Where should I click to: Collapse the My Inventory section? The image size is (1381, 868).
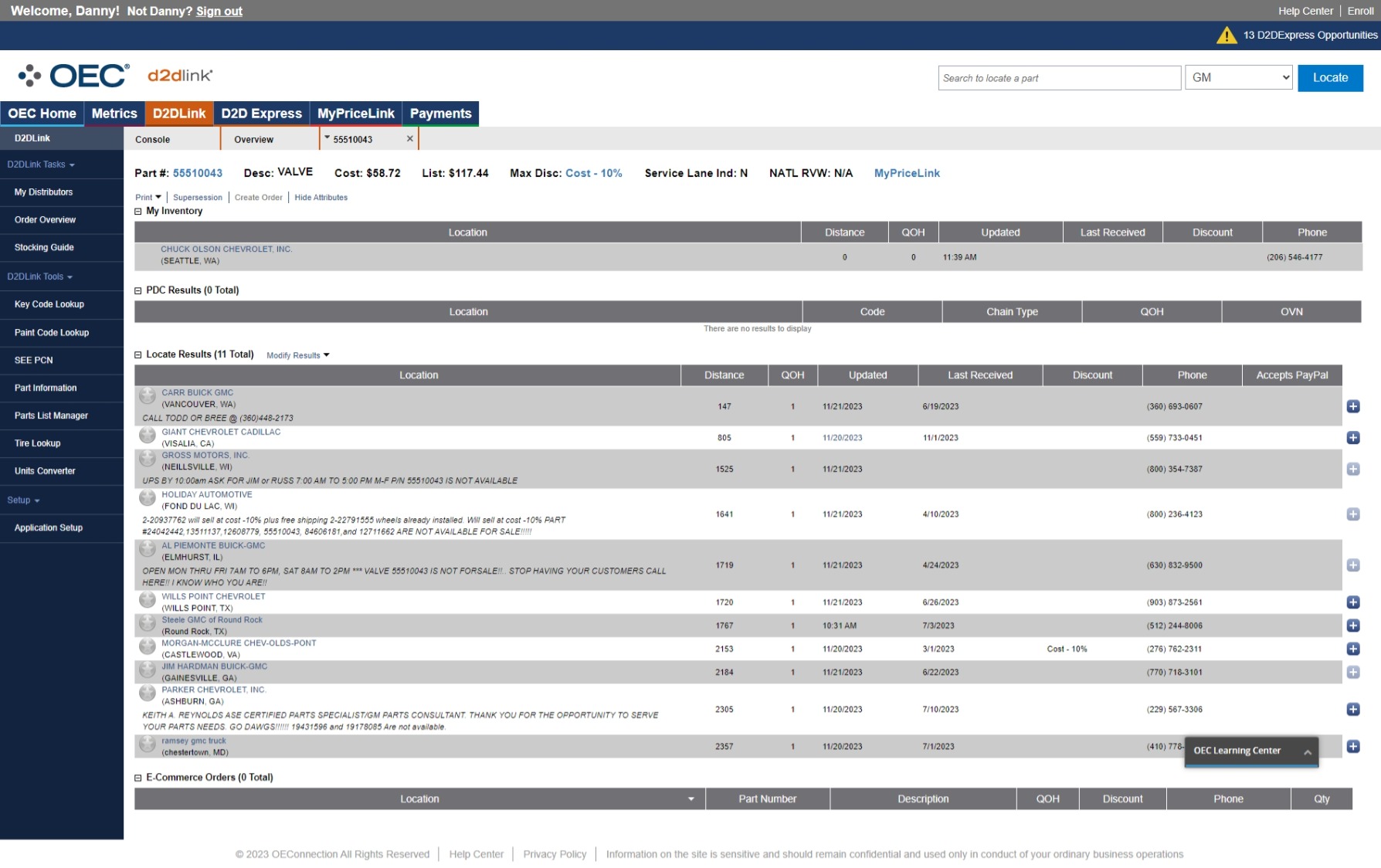point(138,212)
